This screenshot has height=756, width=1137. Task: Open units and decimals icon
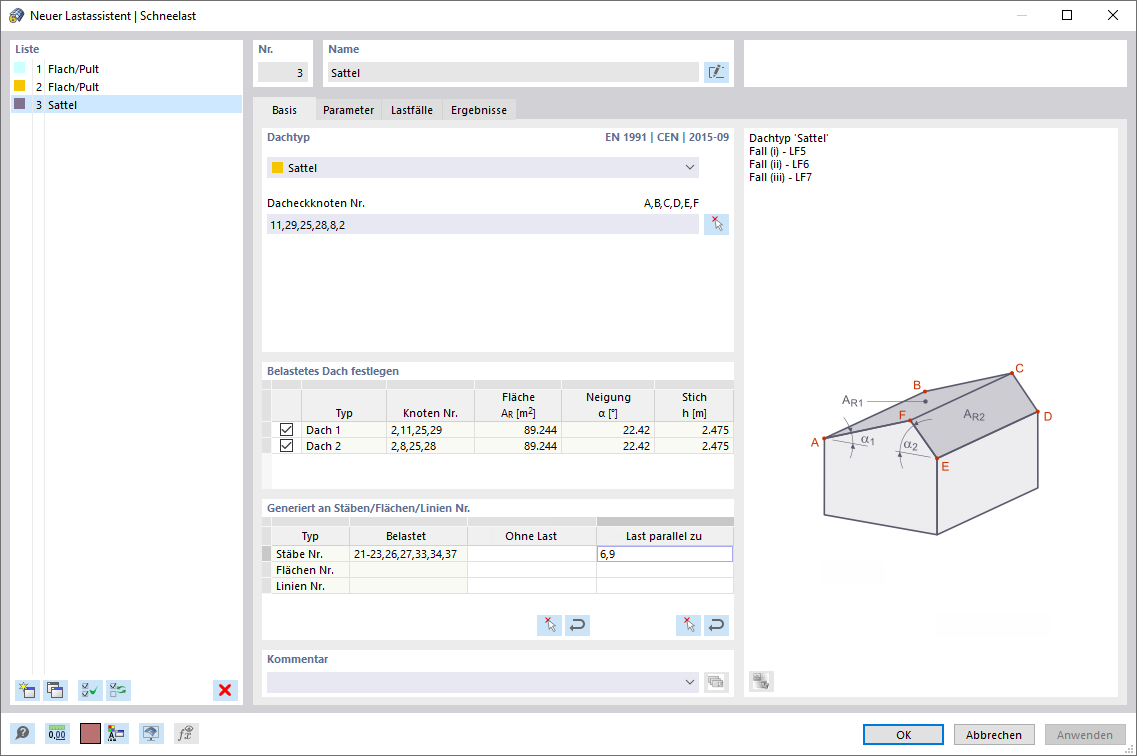(57, 734)
